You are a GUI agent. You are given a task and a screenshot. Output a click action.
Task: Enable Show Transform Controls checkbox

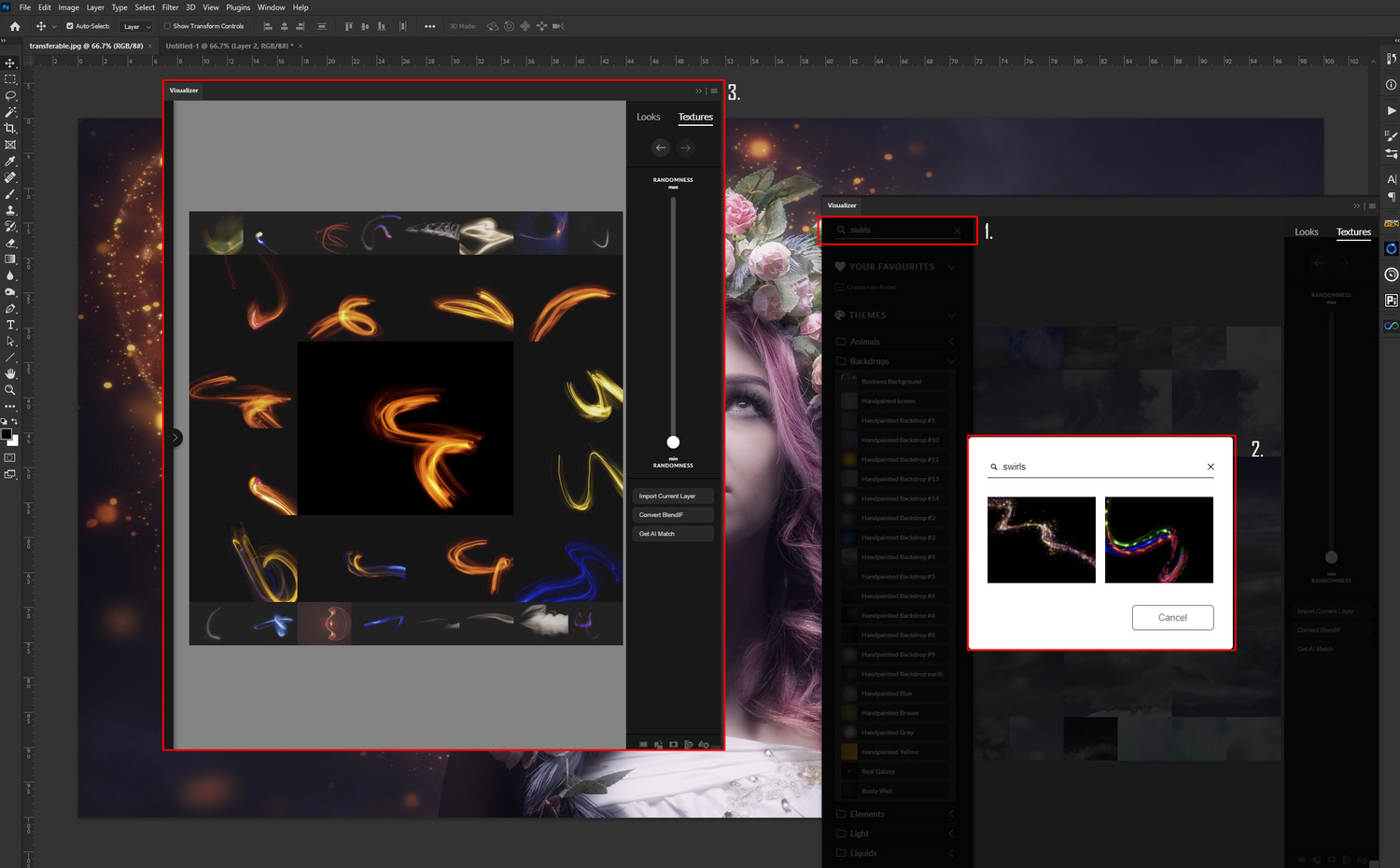click(167, 26)
